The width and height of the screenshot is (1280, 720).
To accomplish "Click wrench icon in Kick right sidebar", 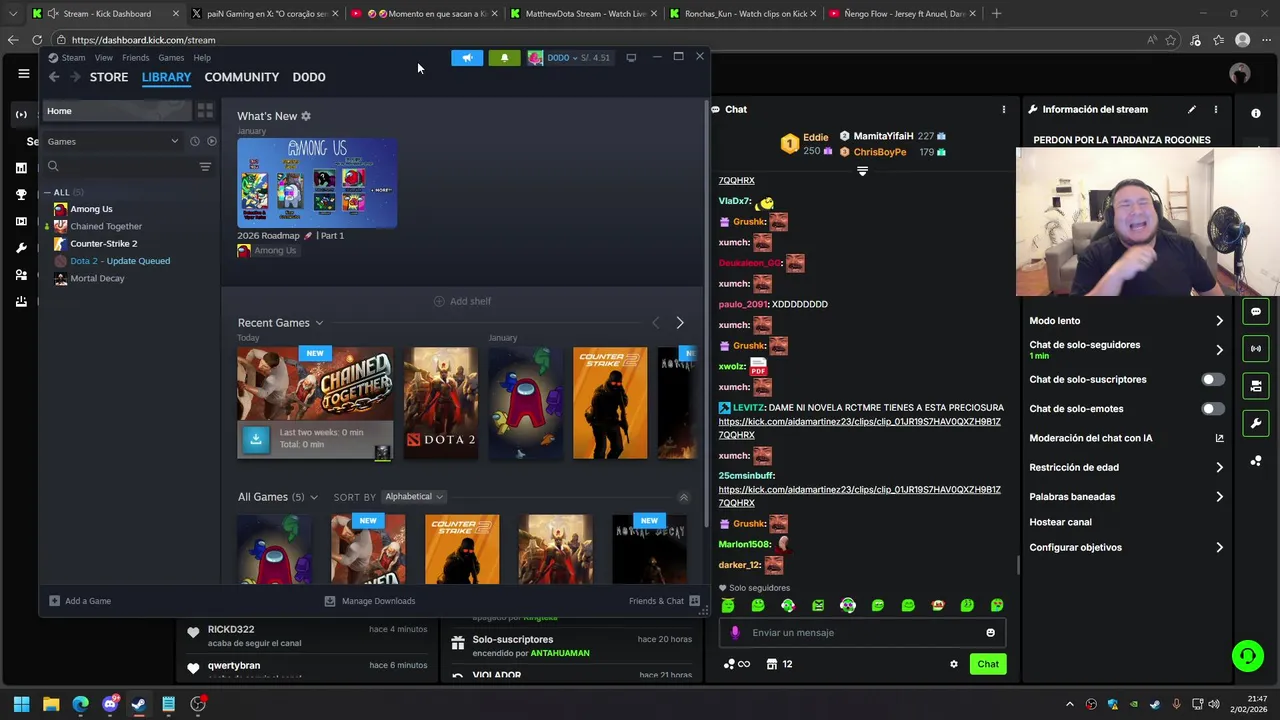I will coord(1256,423).
